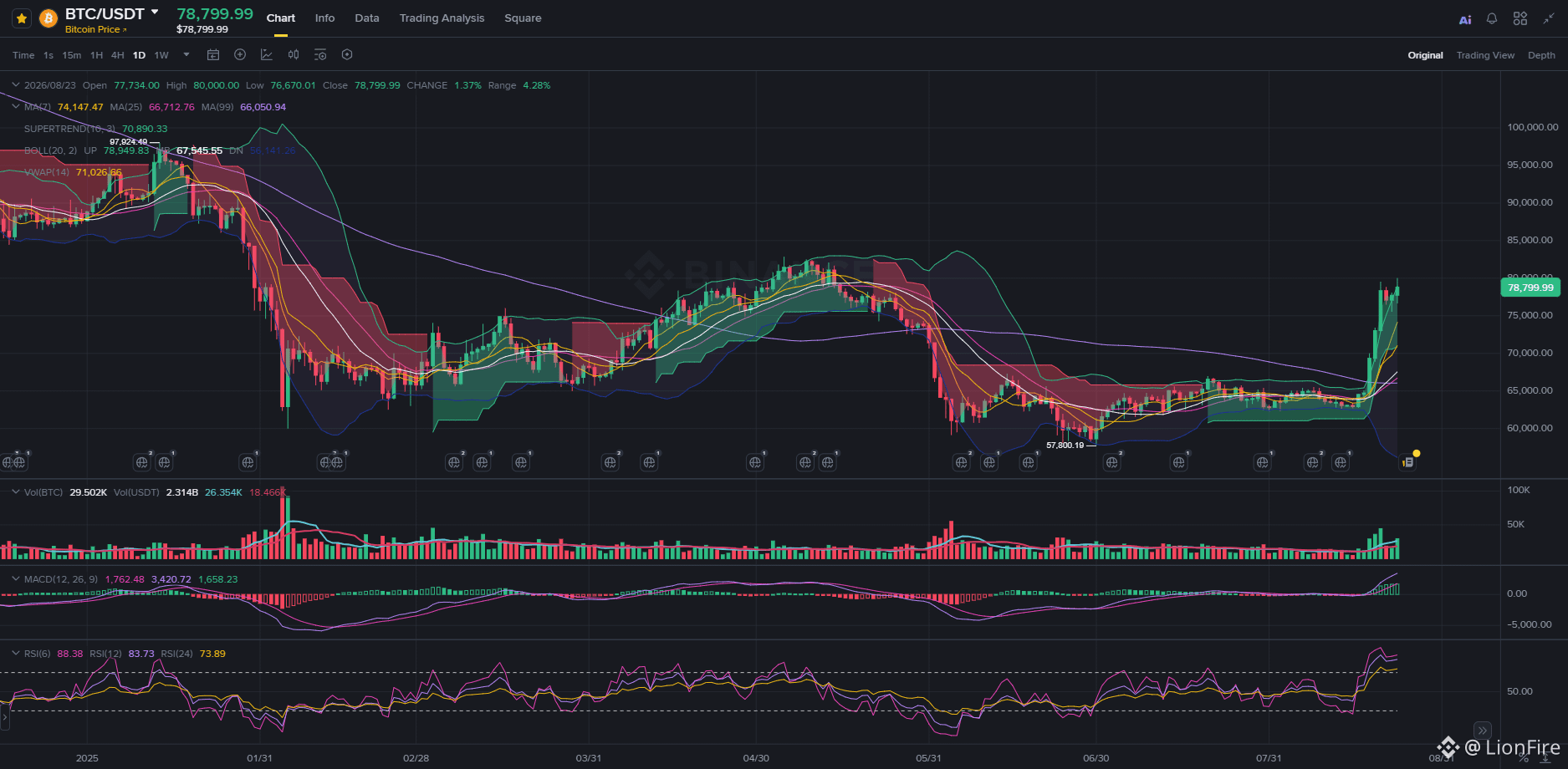Click the 100,000.00 level on the price axis

(x=1532, y=127)
